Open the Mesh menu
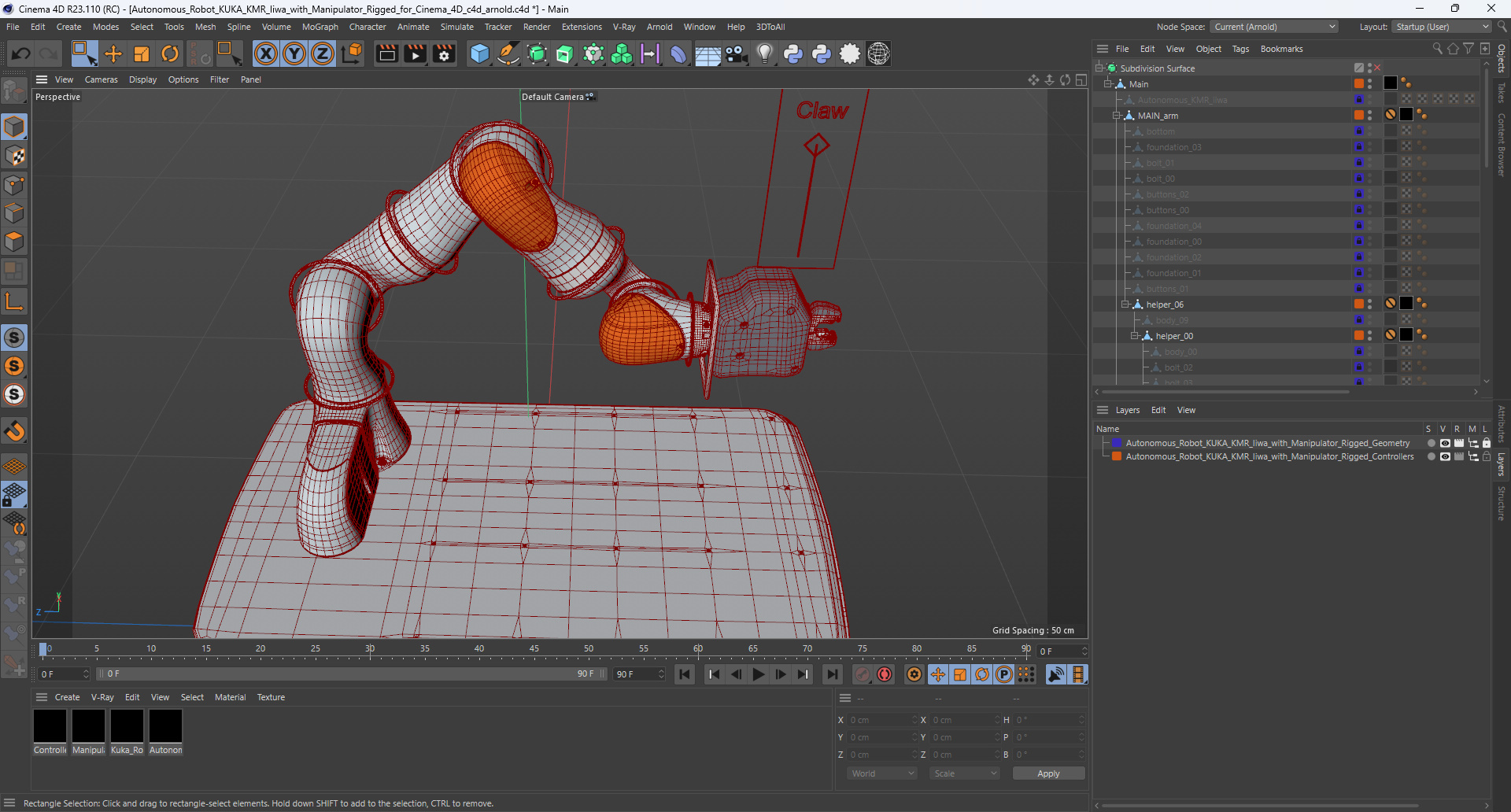 coord(205,27)
